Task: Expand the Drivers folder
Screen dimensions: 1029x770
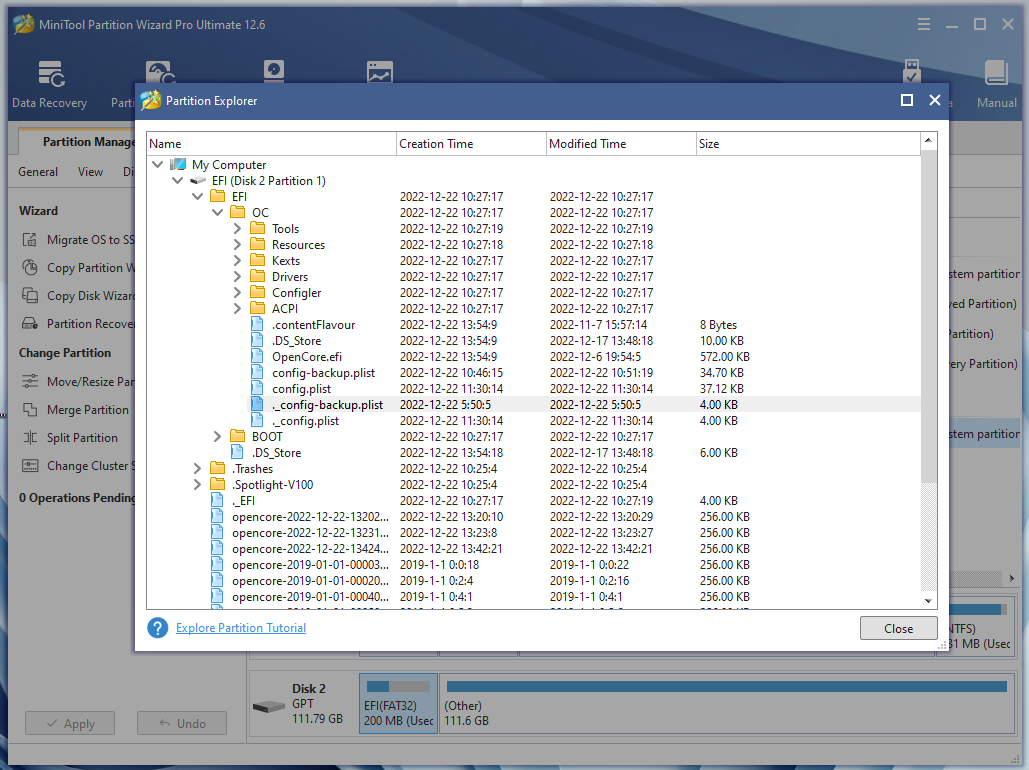Action: tap(238, 276)
